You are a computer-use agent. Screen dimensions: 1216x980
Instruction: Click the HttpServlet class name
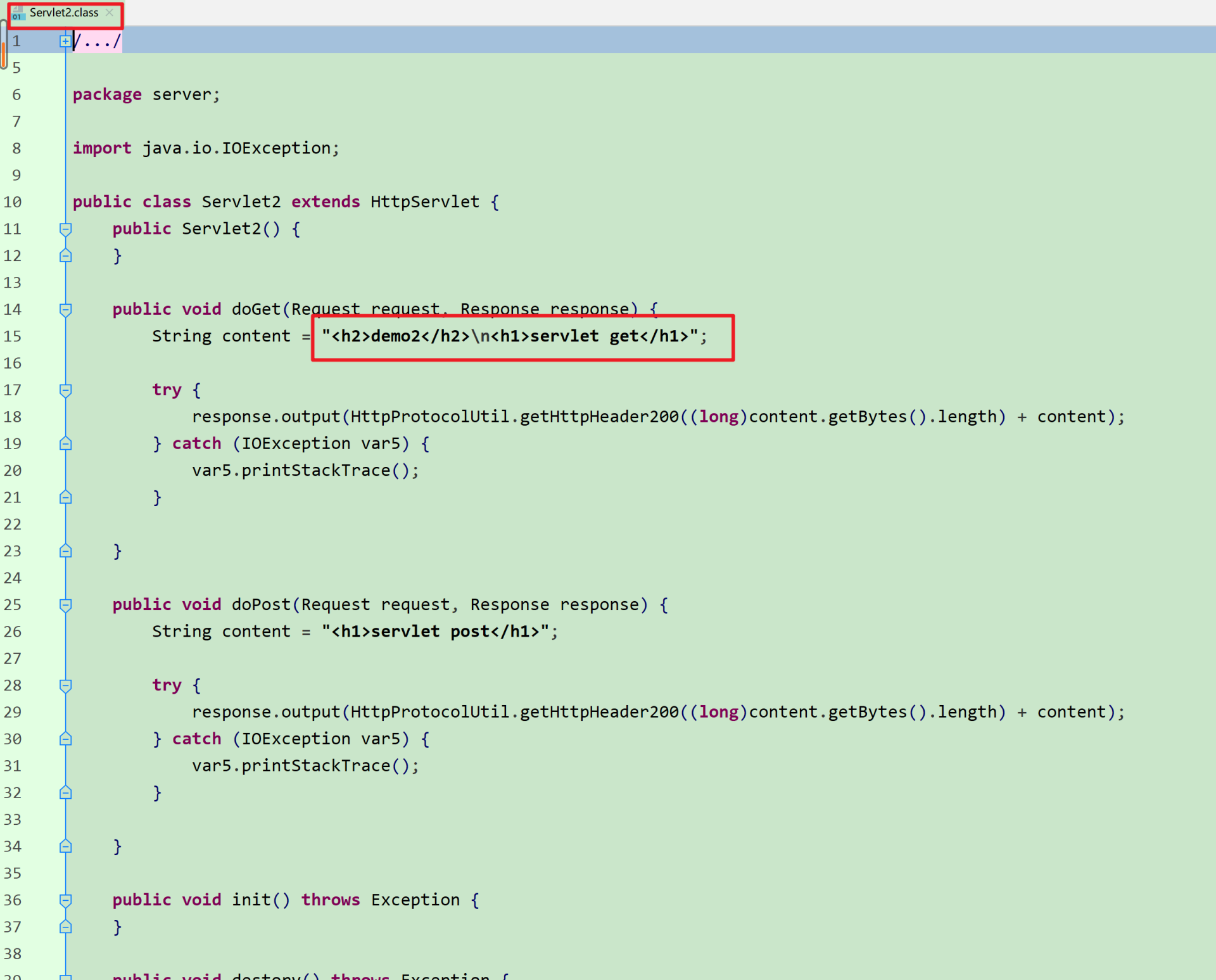(424, 202)
